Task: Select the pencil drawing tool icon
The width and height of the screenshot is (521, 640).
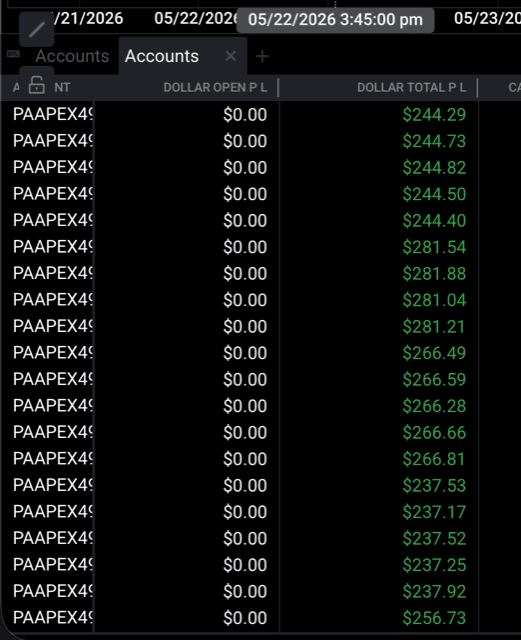Action: [37, 29]
